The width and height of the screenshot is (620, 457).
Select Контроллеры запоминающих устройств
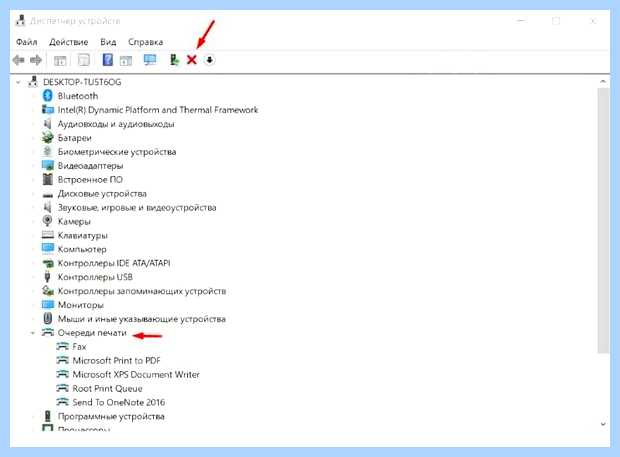click(x=142, y=291)
